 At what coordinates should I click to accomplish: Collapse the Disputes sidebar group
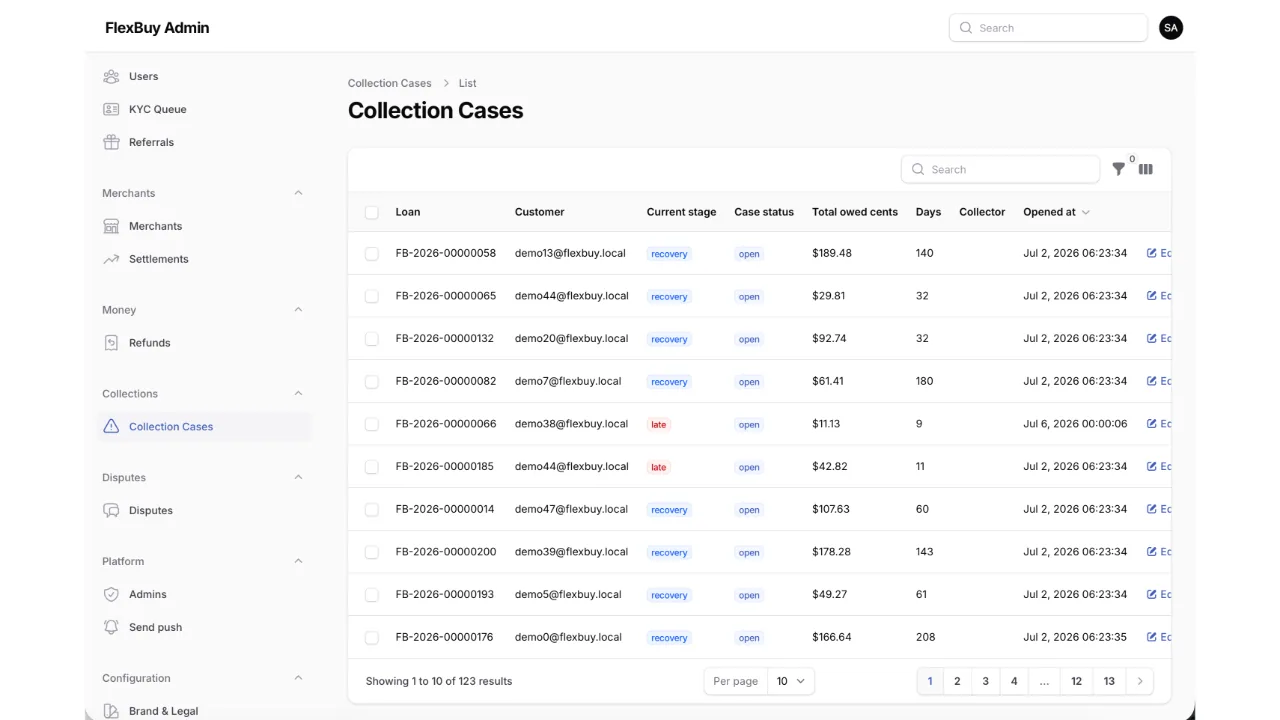click(x=298, y=477)
